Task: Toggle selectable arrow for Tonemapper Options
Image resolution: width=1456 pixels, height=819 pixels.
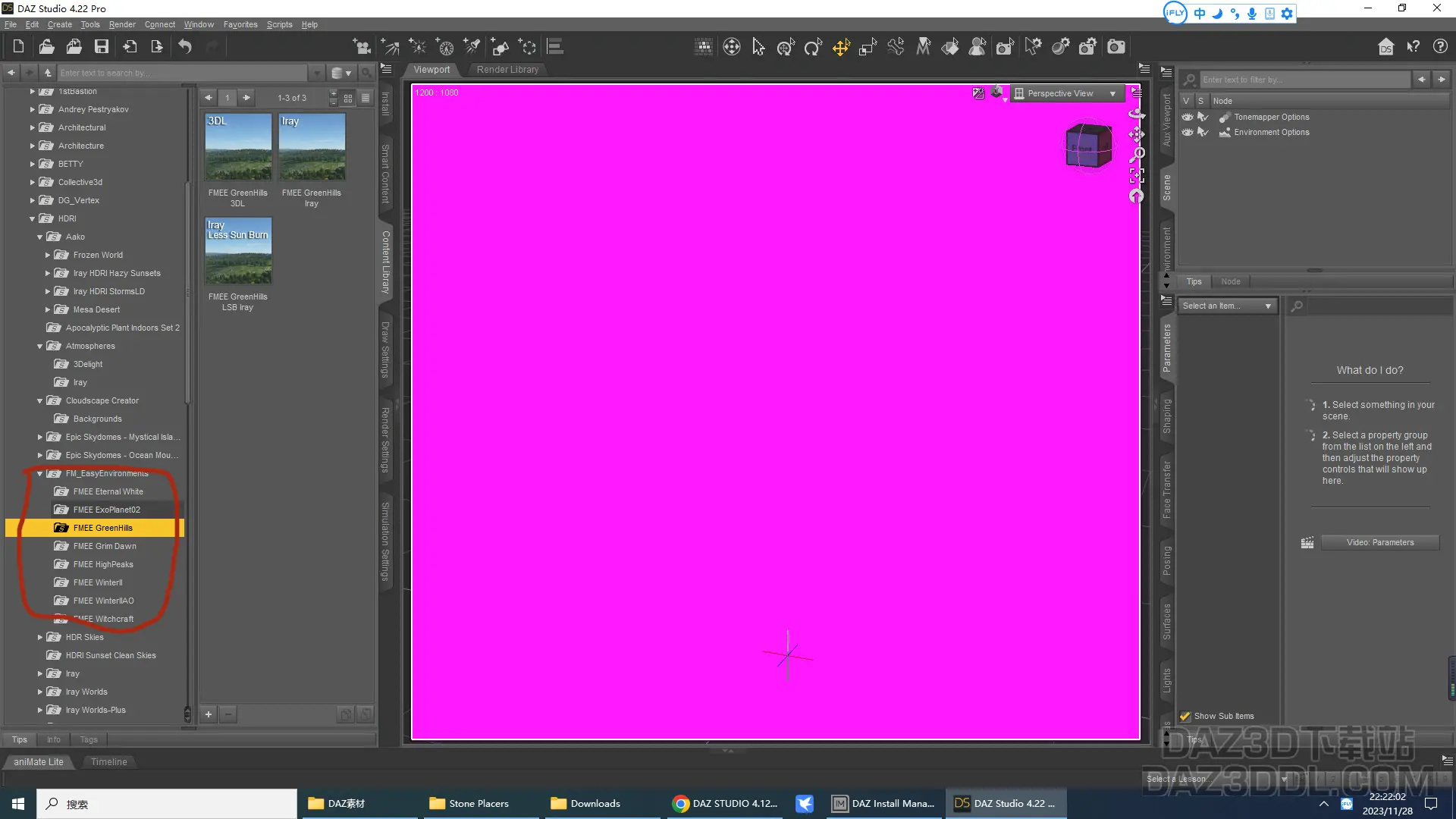Action: click(1202, 117)
